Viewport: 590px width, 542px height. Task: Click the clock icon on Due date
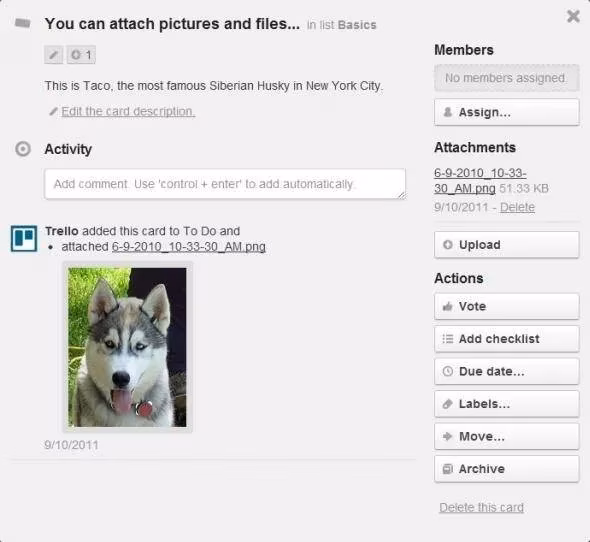coord(447,371)
